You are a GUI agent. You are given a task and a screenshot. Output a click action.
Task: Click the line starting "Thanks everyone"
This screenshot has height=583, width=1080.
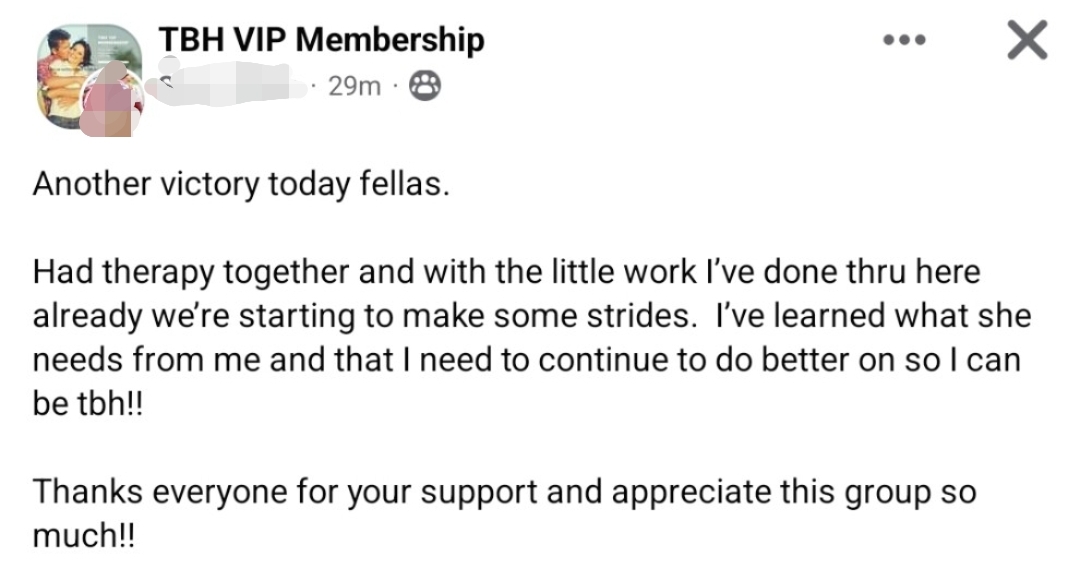pyautogui.click(x=504, y=492)
